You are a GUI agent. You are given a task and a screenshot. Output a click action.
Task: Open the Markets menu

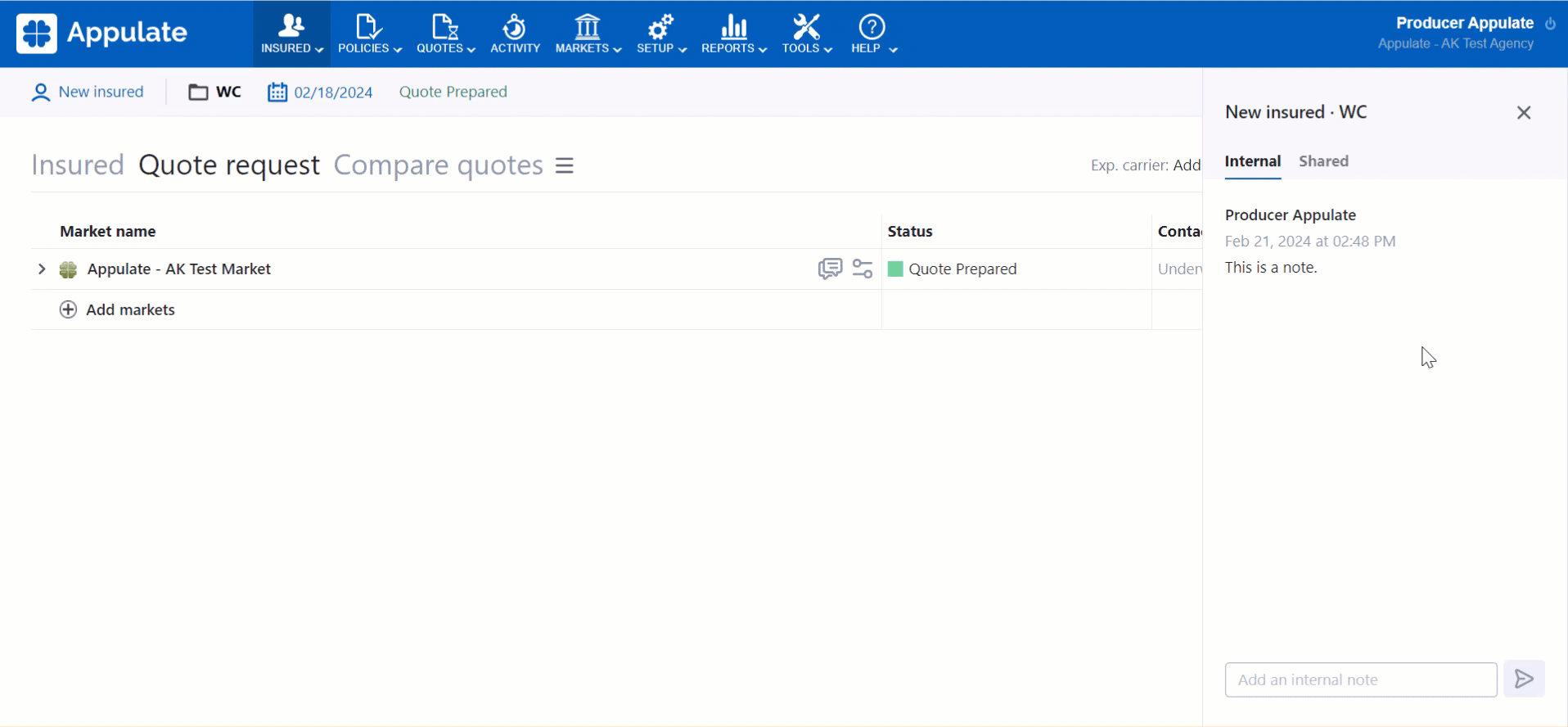[x=588, y=34]
